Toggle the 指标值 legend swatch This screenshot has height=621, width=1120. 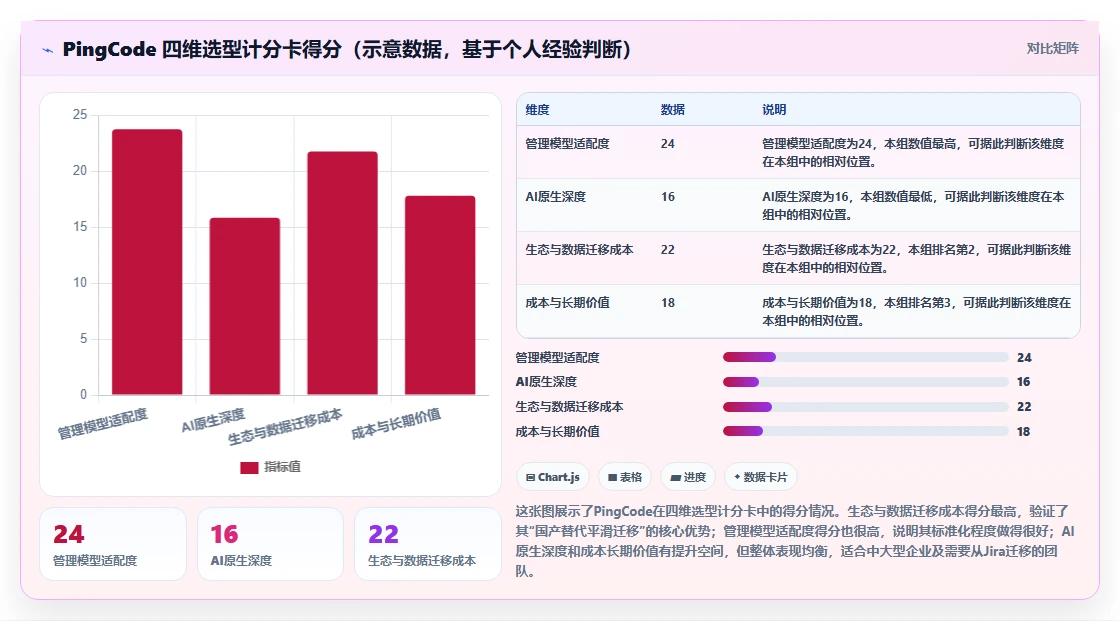(x=249, y=467)
